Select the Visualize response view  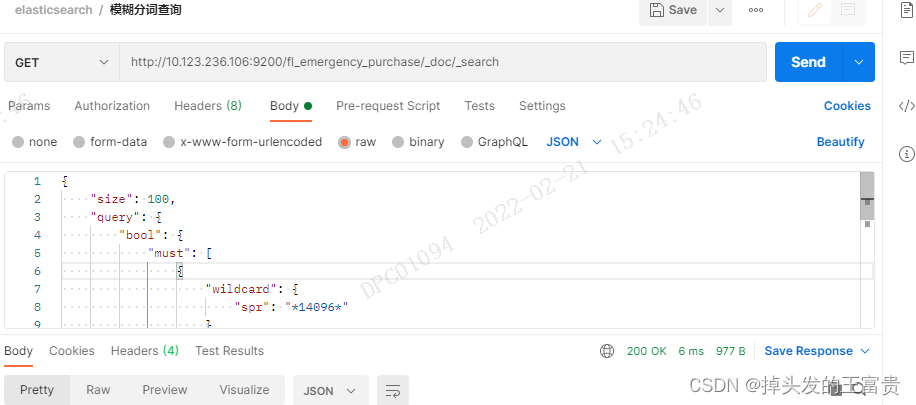point(244,390)
